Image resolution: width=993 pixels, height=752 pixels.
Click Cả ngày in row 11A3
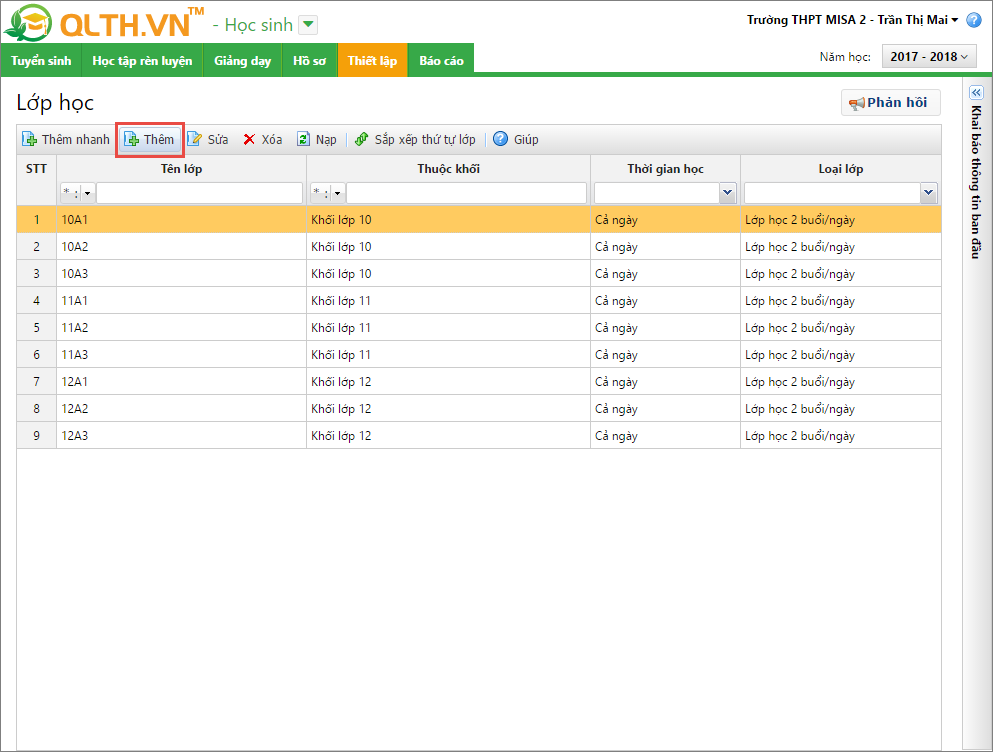coord(616,355)
